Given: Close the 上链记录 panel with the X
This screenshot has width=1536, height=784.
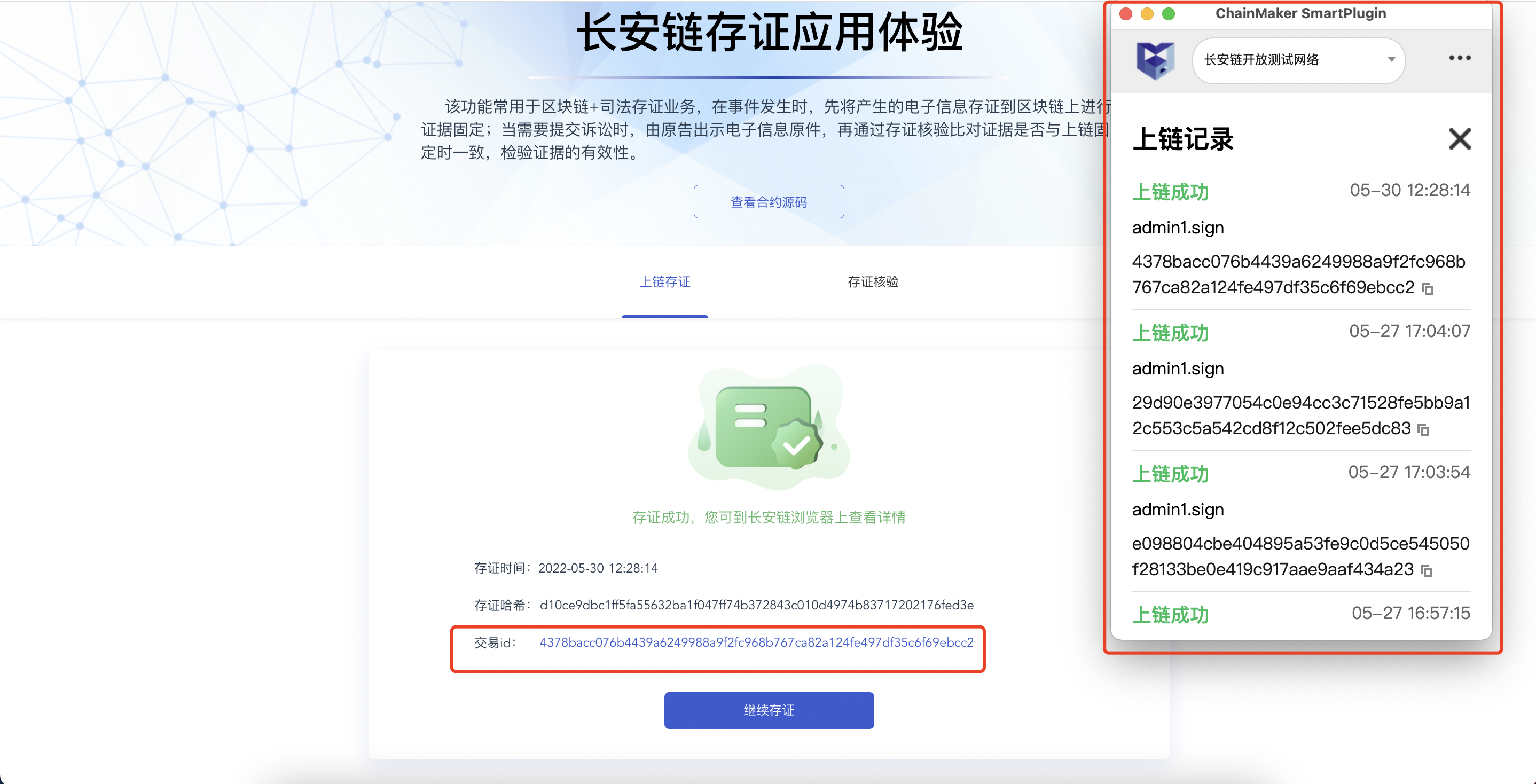Looking at the screenshot, I should click(1460, 139).
